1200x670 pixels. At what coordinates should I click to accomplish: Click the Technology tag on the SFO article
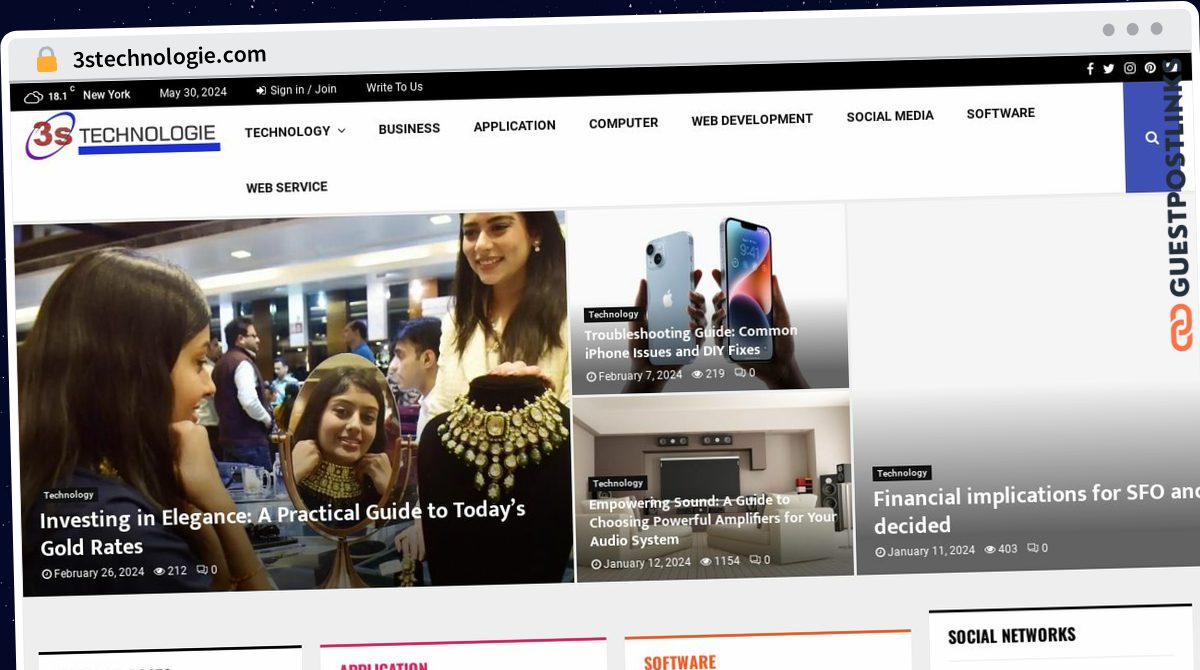[x=902, y=473]
